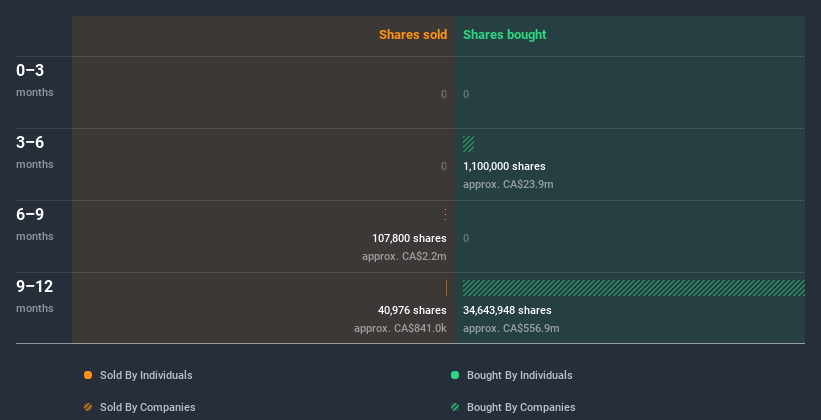Click the 34,643,948 shares striped green bar

click(x=634, y=288)
